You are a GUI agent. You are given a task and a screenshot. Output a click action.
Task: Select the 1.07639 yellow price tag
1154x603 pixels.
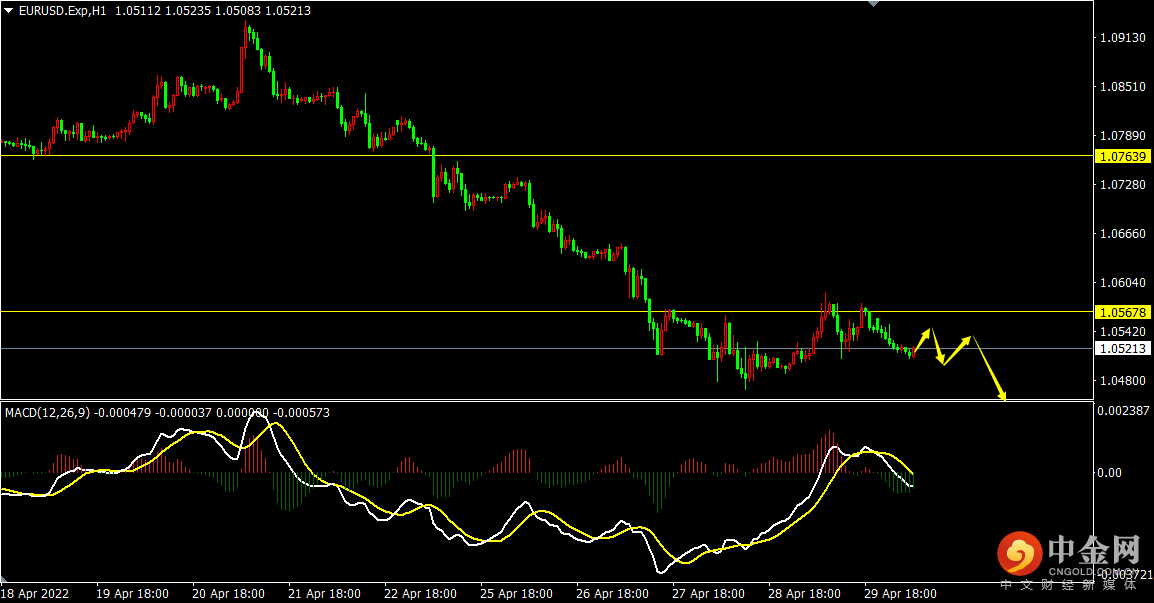click(1123, 156)
